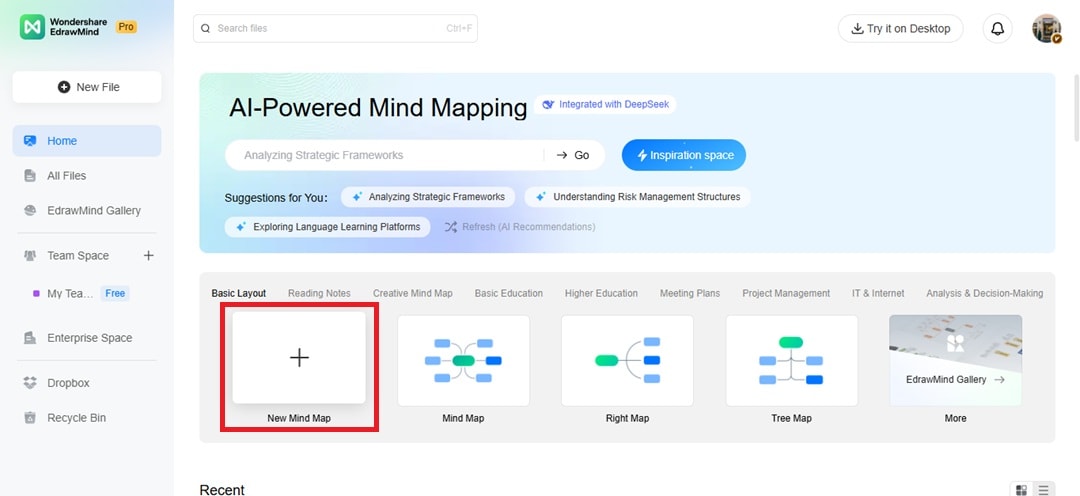Choose Analyzing Strategic Frameworks suggestion

click(428, 197)
